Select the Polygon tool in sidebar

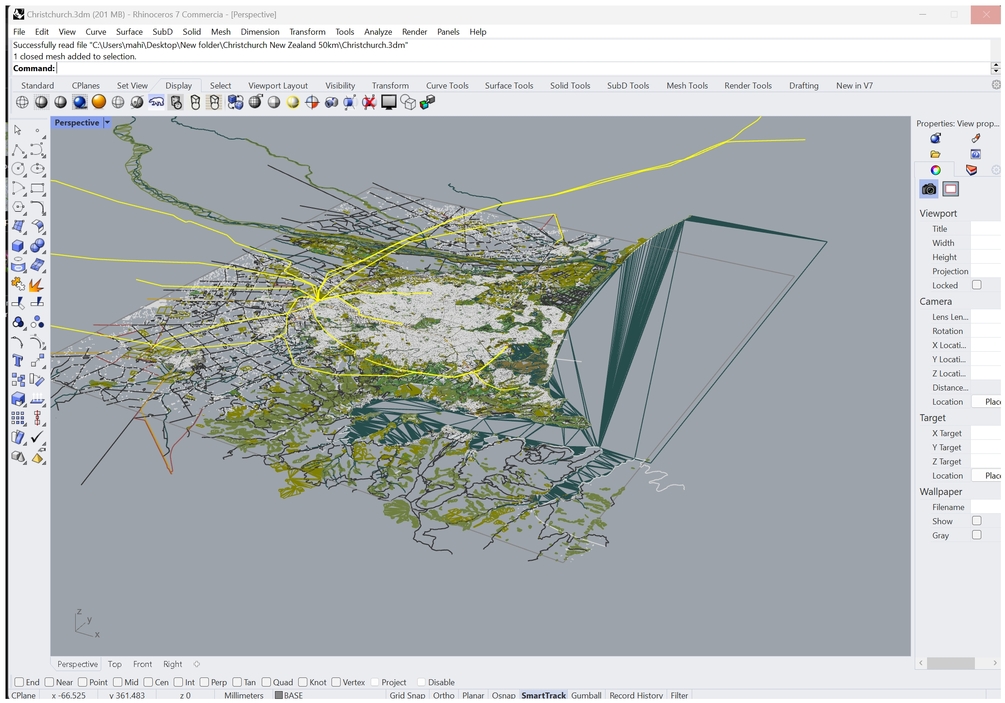[18, 208]
